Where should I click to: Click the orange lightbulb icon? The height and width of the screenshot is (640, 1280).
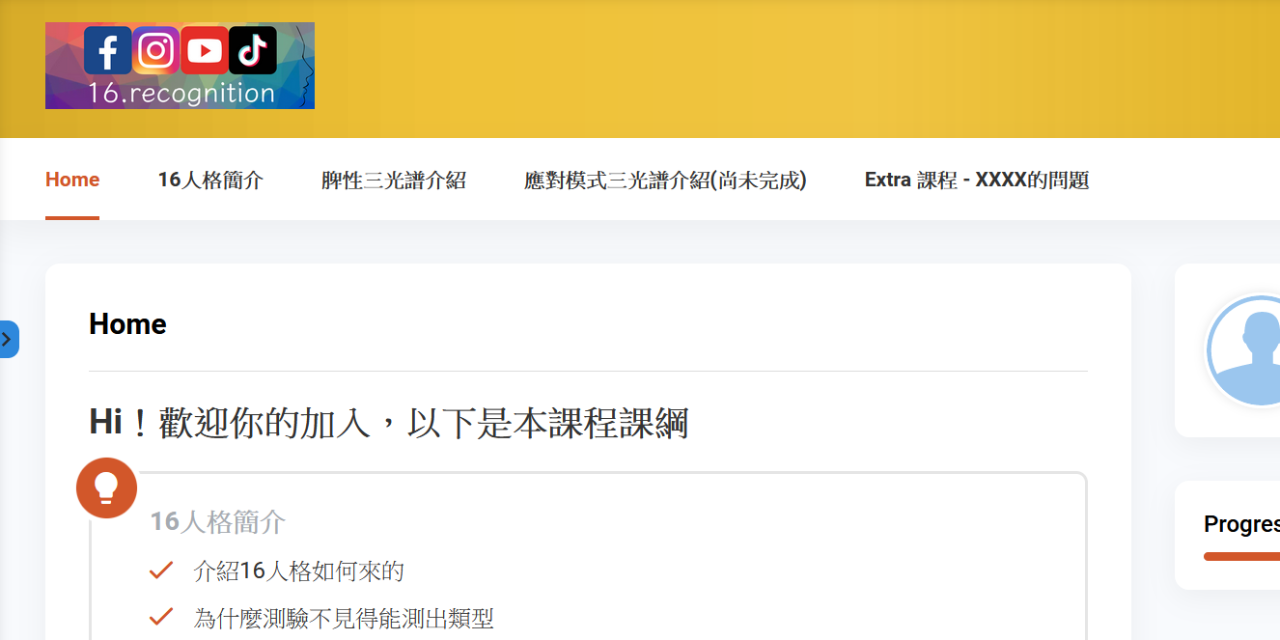(106, 487)
